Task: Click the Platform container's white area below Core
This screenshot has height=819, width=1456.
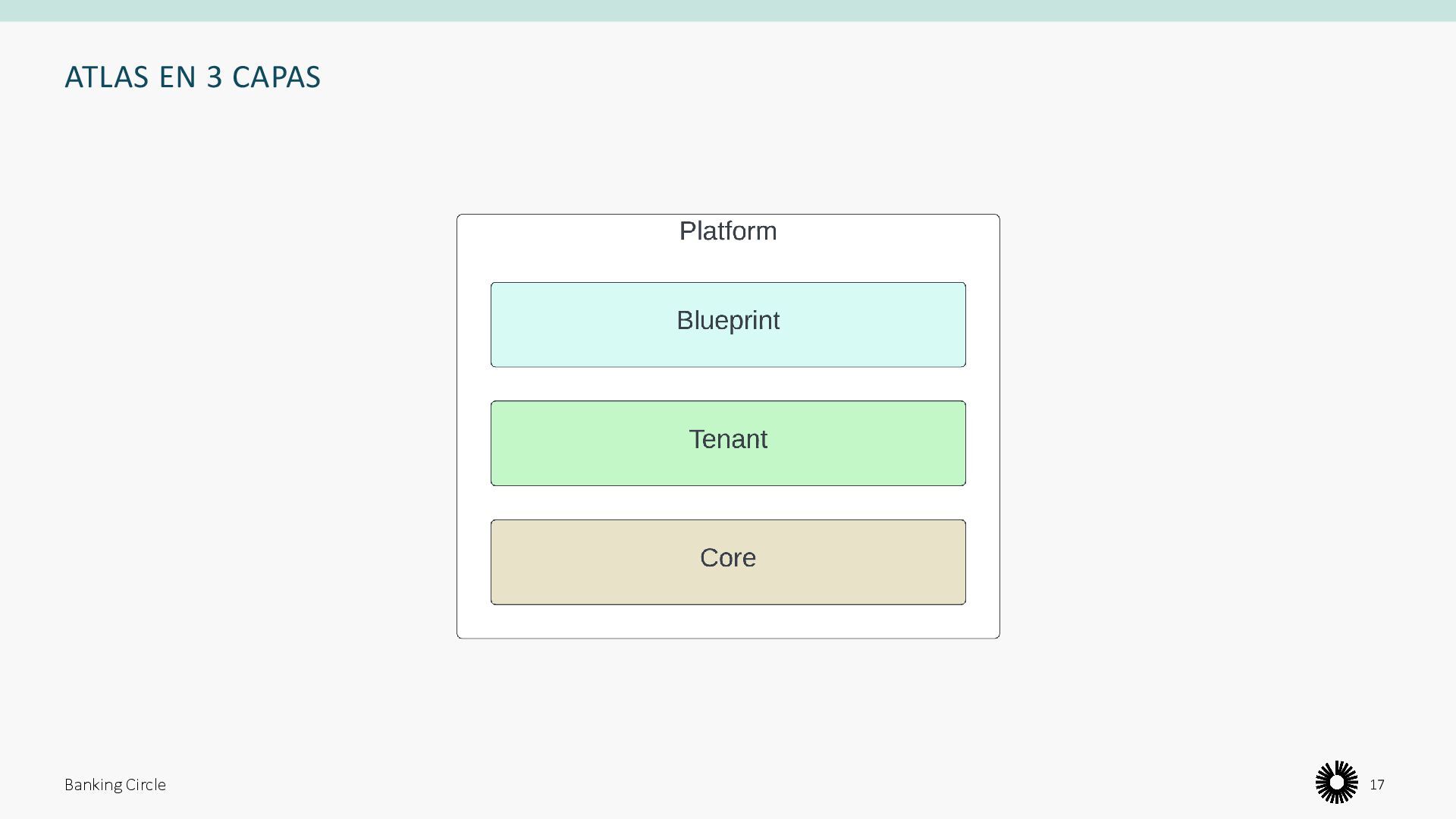Action: coord(728,622)
